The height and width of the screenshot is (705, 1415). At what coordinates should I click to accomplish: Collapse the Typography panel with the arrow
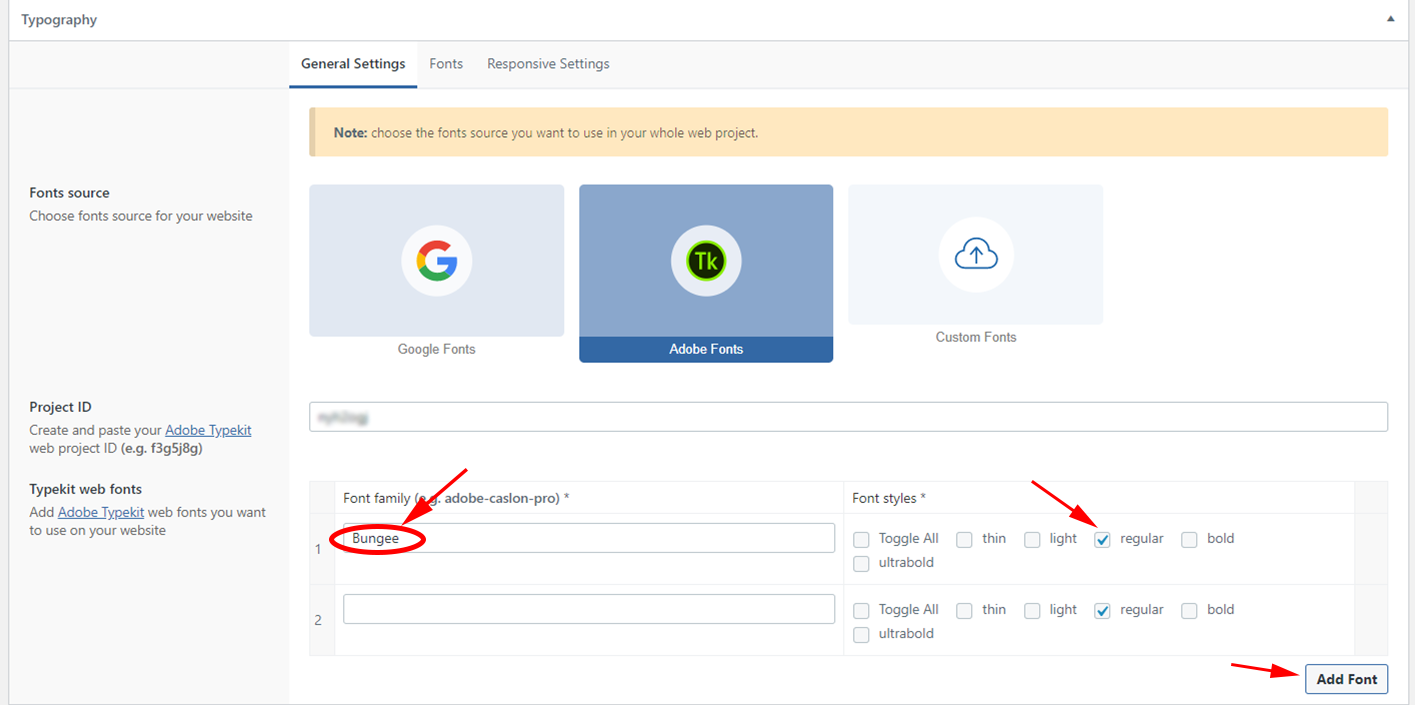pos(1390,19)
